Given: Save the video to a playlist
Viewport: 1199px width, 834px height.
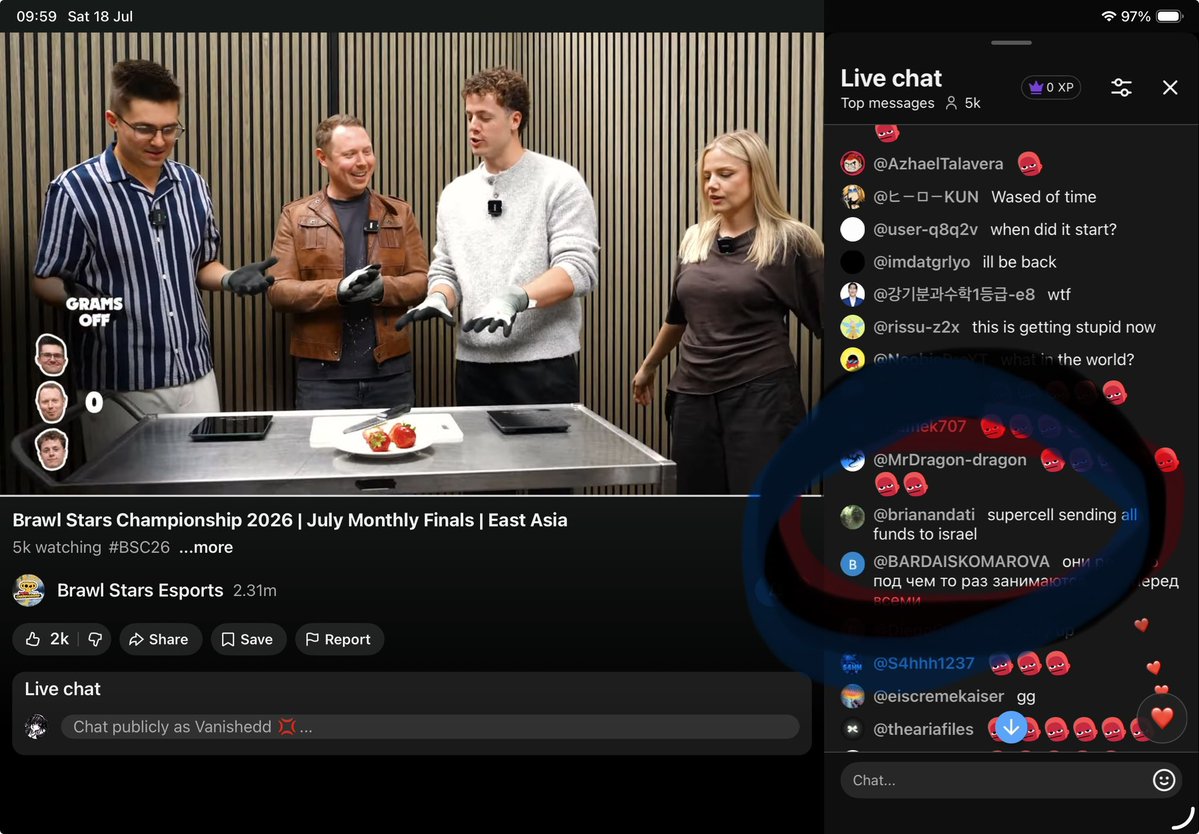Looking at the screenshot, I should [248, 639].
